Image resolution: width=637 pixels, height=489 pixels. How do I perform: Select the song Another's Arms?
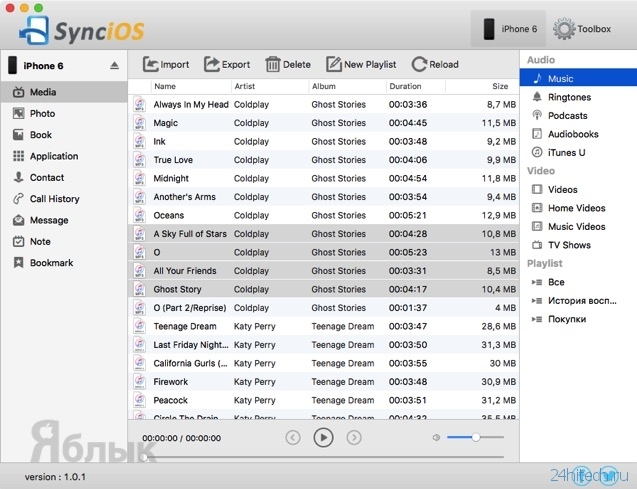323,197
